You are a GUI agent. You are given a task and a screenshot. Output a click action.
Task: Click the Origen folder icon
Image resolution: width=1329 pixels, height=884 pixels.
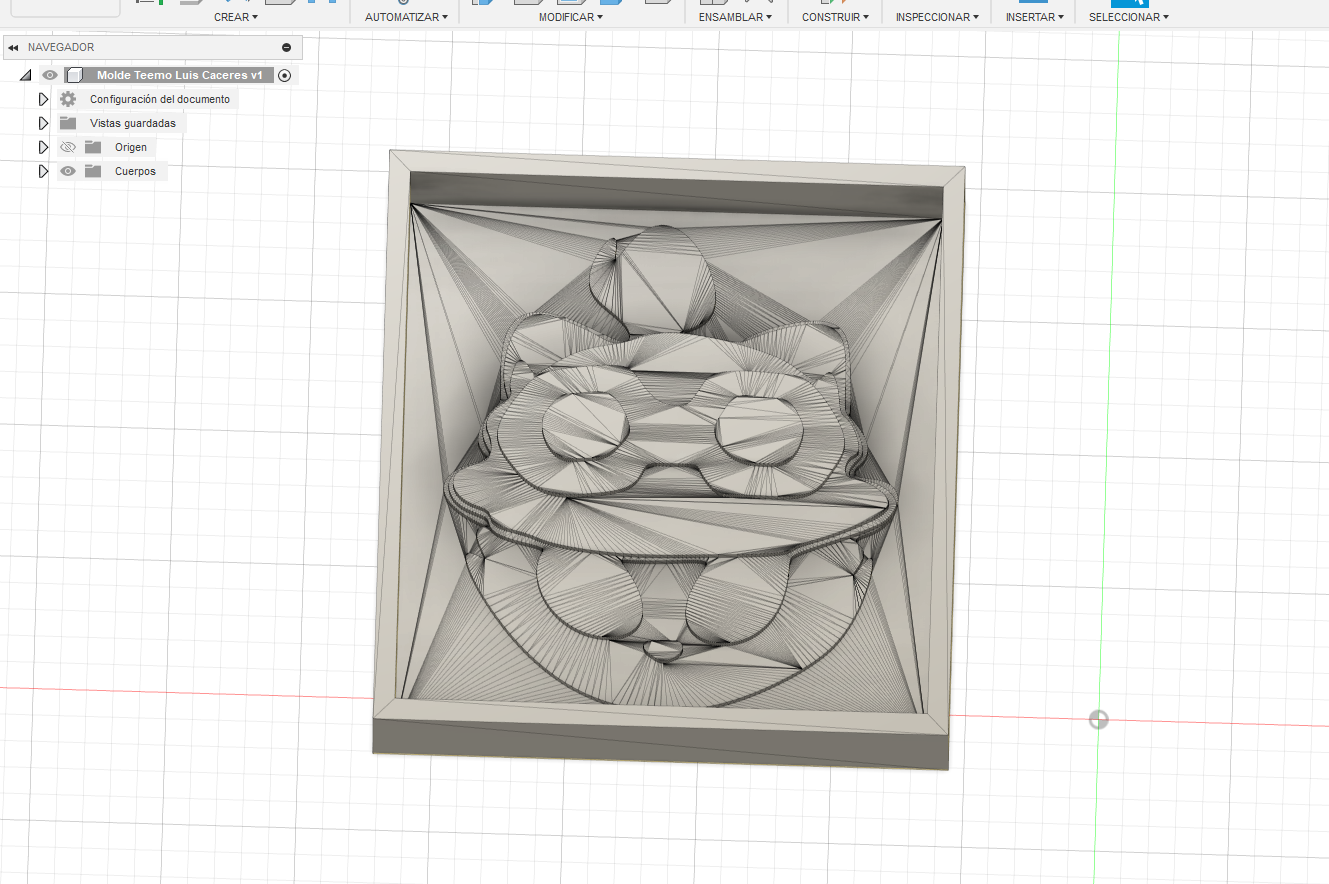click(x=93, y=147)
